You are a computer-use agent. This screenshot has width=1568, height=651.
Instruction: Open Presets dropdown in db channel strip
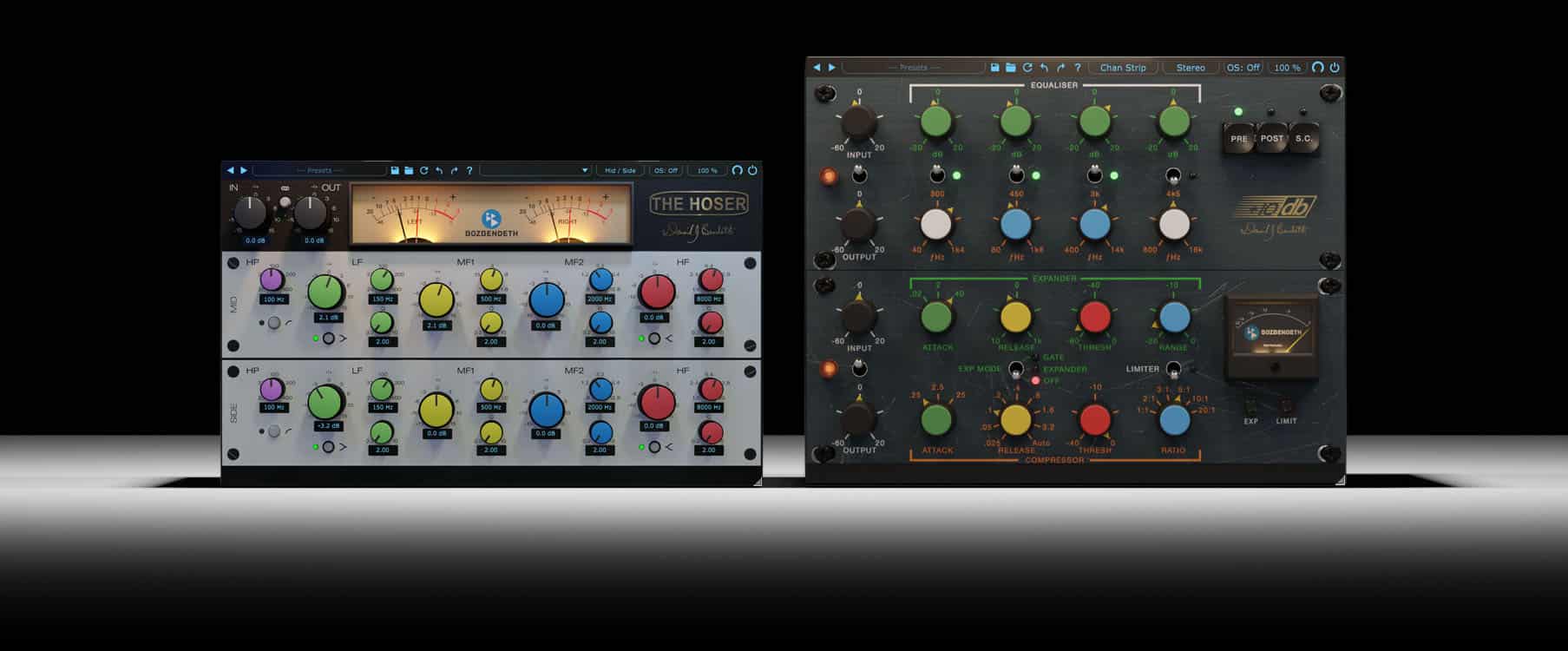(914, 67)
